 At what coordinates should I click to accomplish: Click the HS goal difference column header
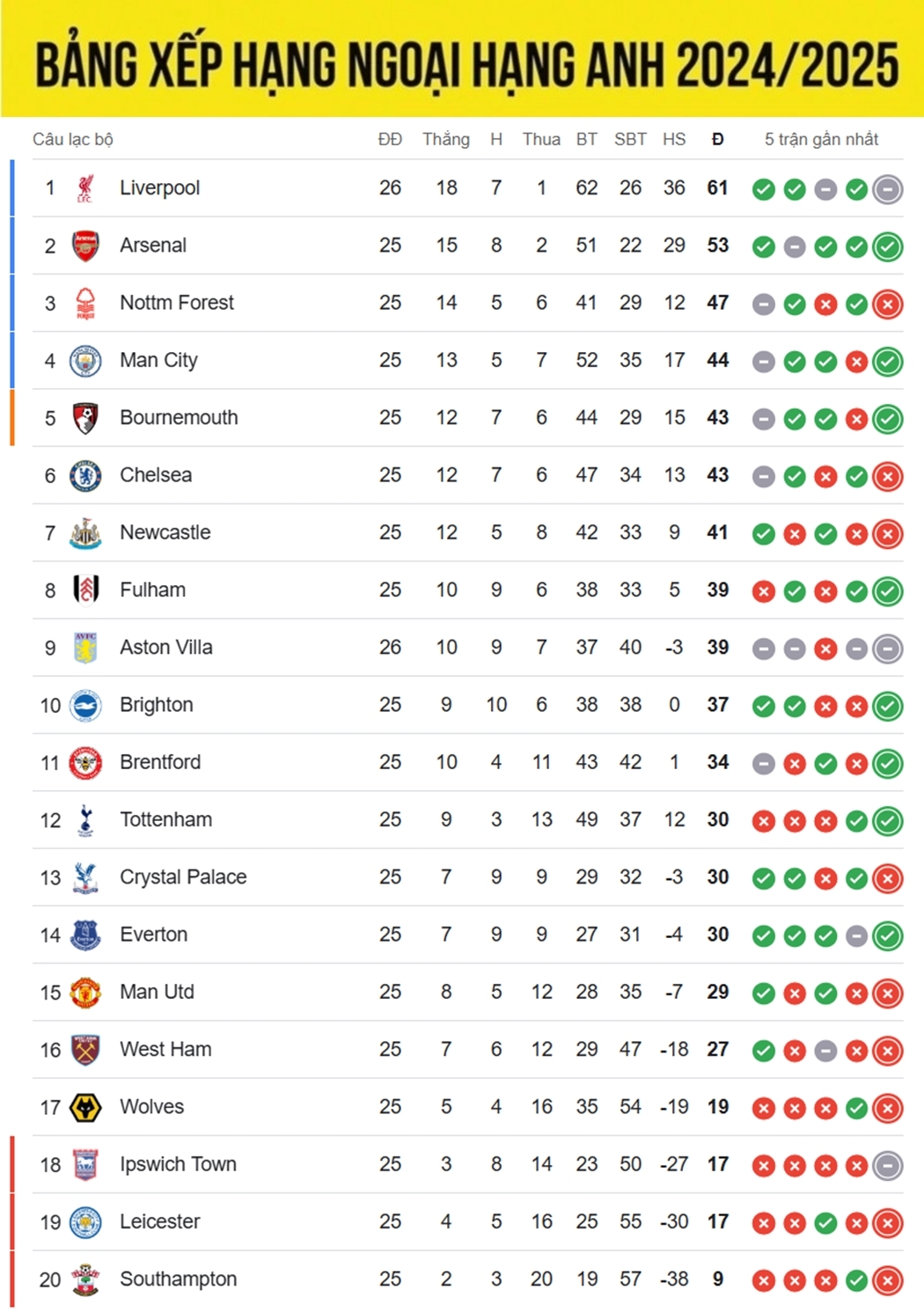pos(674,139)
